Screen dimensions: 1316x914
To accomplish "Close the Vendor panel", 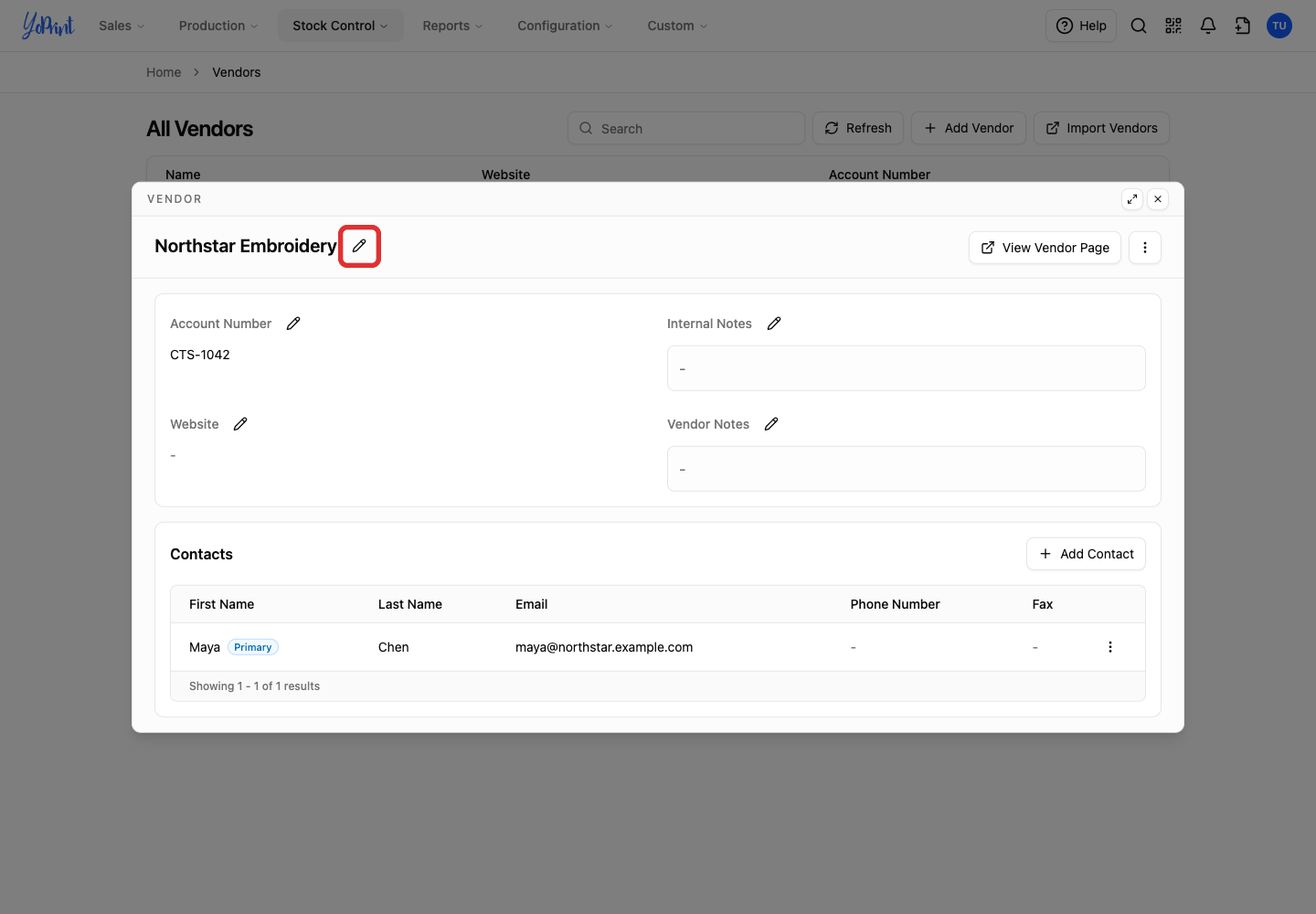I will tap(1158, 199).
